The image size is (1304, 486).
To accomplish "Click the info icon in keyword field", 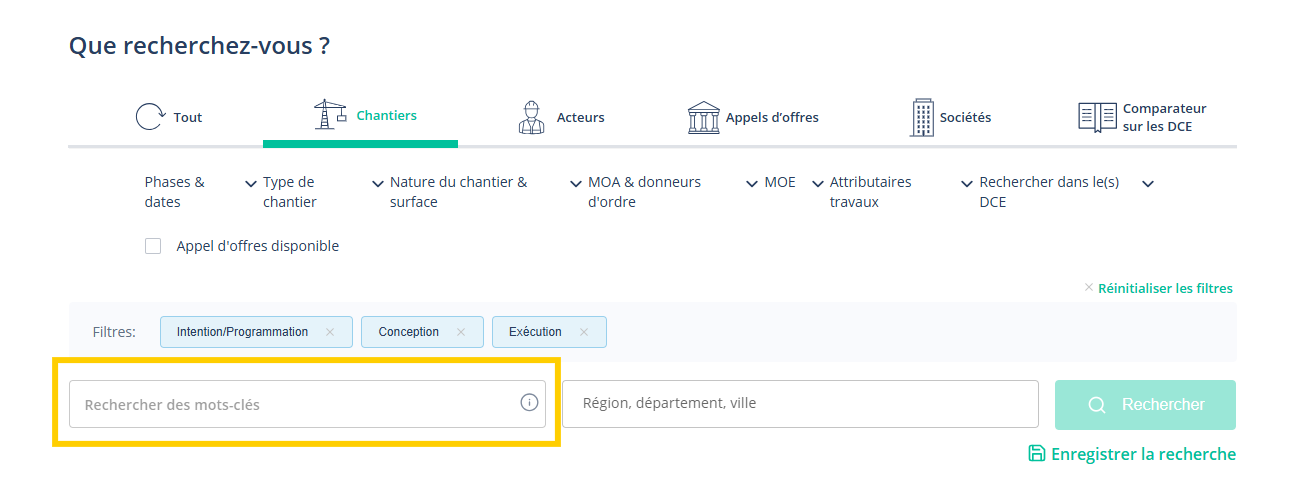I will pyautogui.click(x=529, y=402).
